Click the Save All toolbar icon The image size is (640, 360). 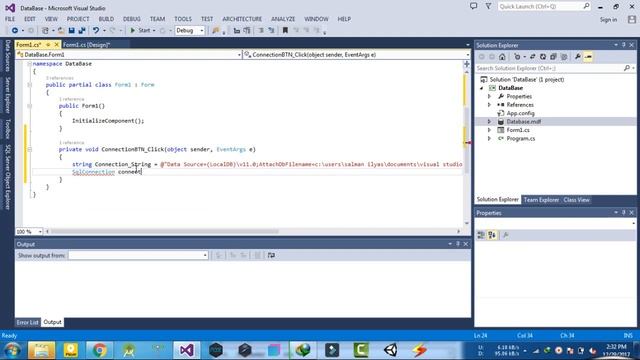pos(82,31)
